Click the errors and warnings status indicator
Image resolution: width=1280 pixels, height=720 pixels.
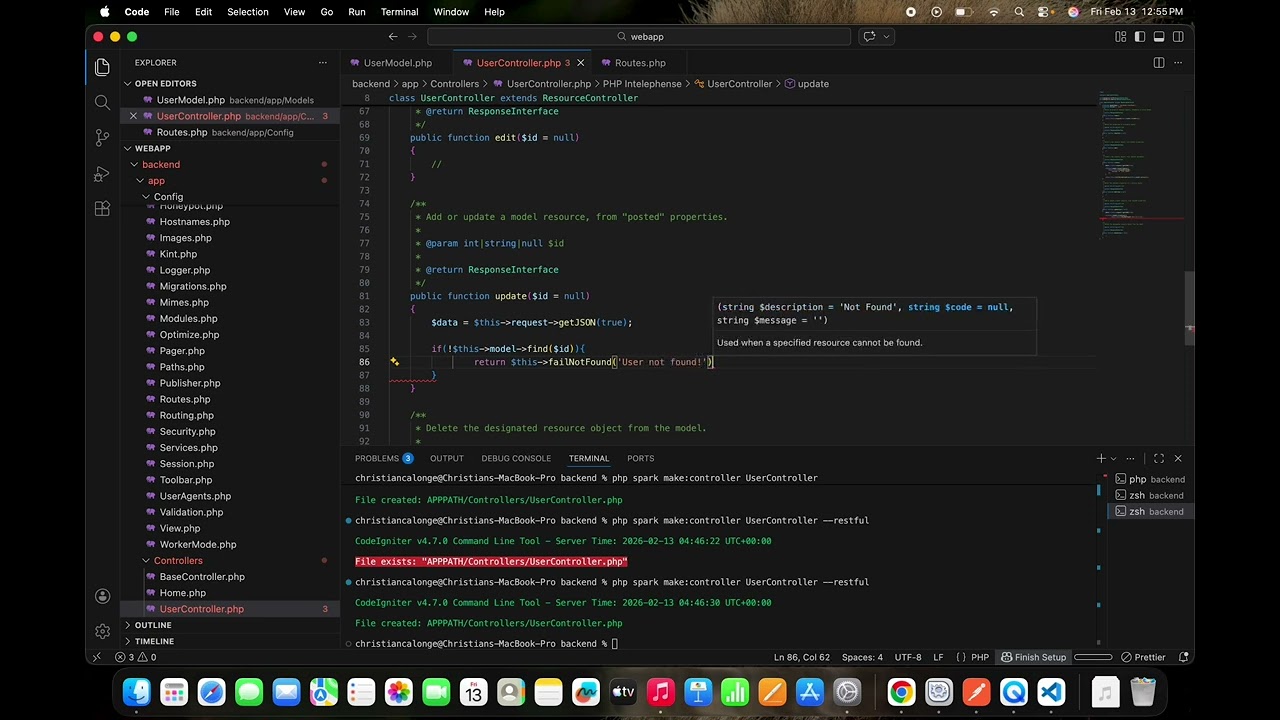135,658
